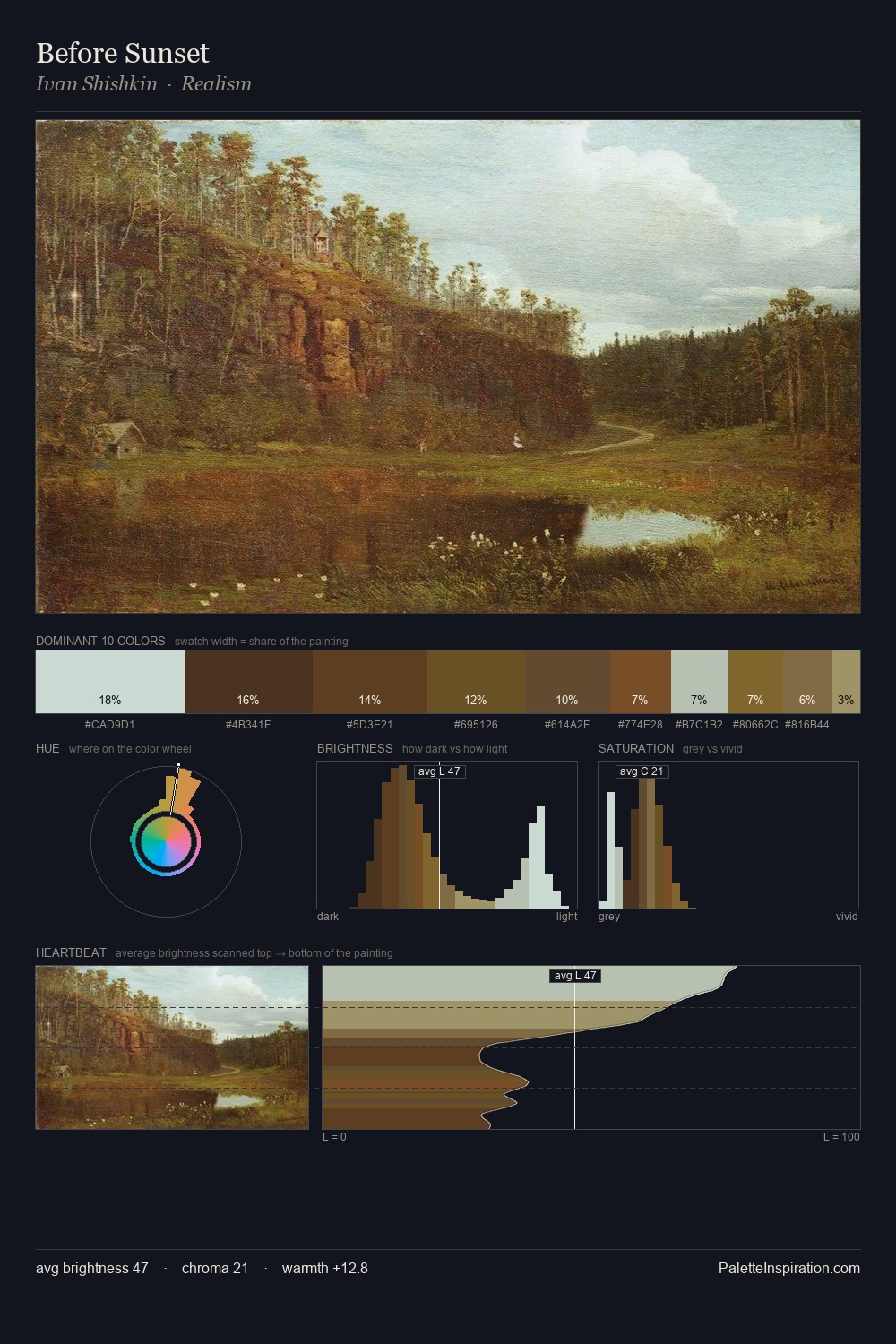This screenshot has width=896, height=1344.
Task: Click the avg C 21 label in Saturation chart
Action: tap(642, 771)
